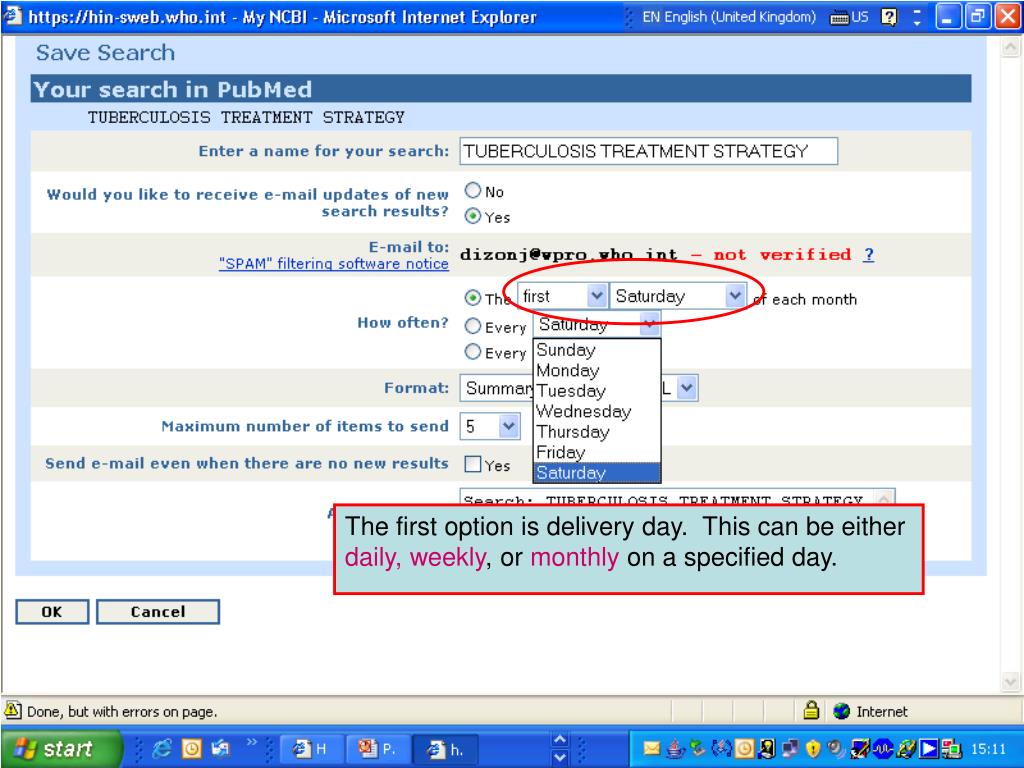
Task: Click the dual-monitor network connection tray icon
Action: pyautogui.click(x=790, y=748)
